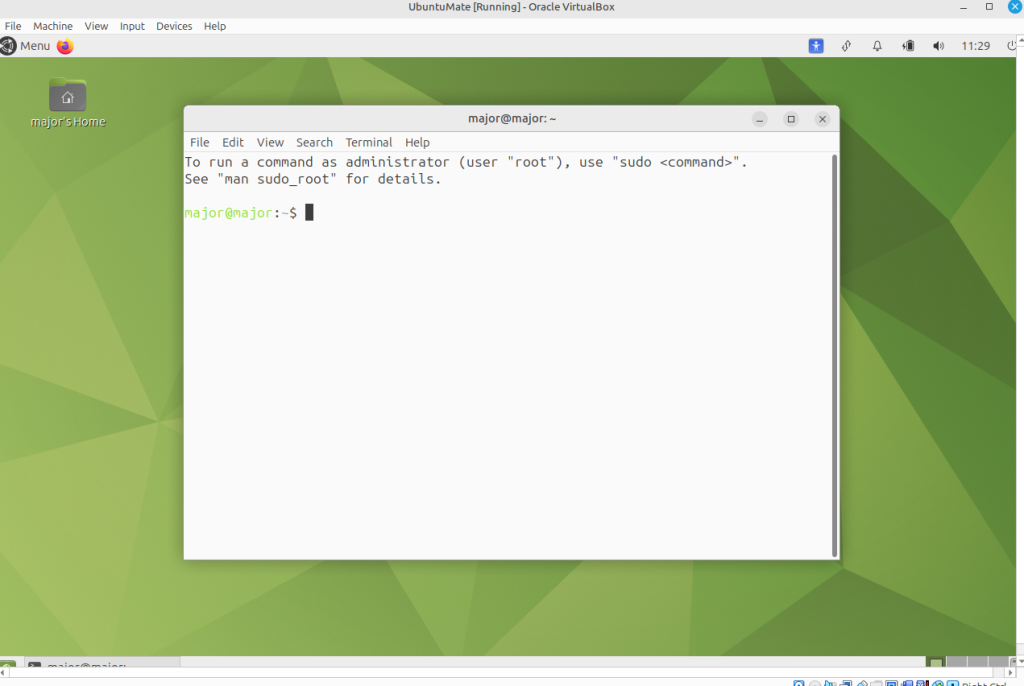This screenshot has width=1024, height=686.
Task: Open the notifications bell icon
Action: 877,46
